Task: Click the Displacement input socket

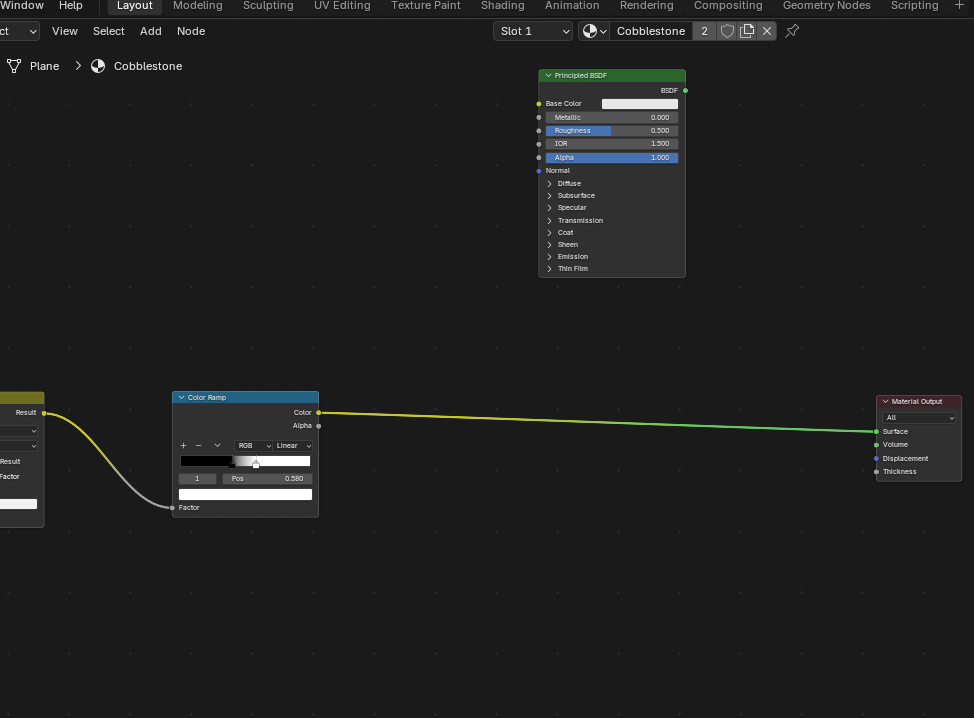Action: coord(876,458)
